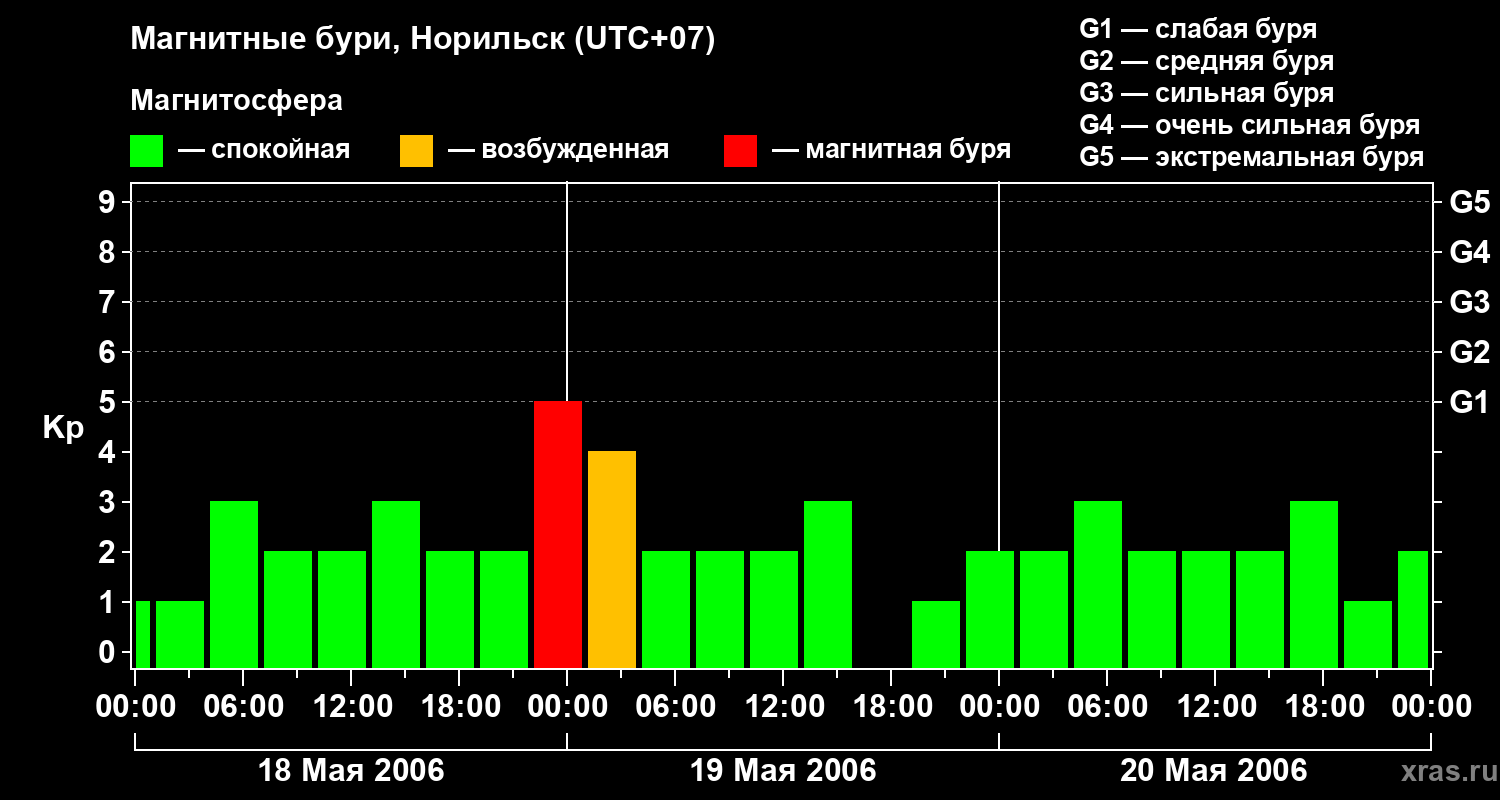1500x800 pixels.
Task: Click the 12:00 time label for 20 May
Action: [x=1215, y=707]
